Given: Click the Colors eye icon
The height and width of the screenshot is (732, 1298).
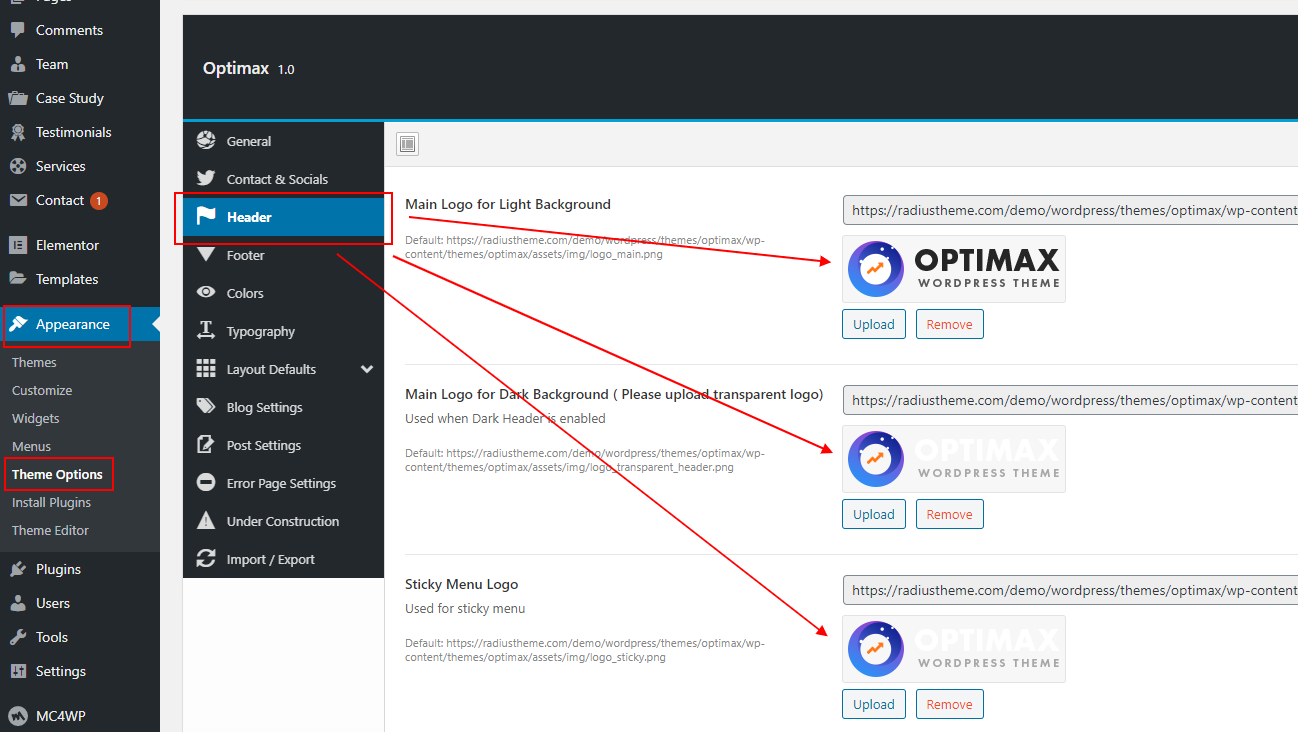Looking at the screenshot, I should [206, 293].
